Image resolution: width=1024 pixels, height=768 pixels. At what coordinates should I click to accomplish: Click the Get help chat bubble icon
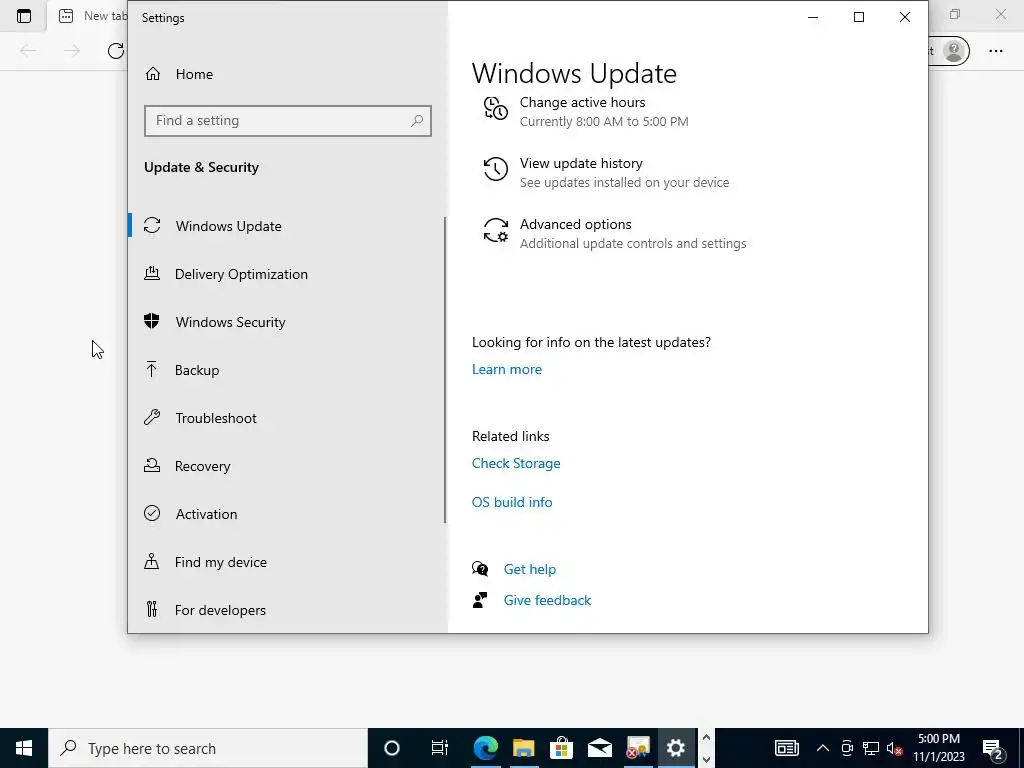coord(480,569)
